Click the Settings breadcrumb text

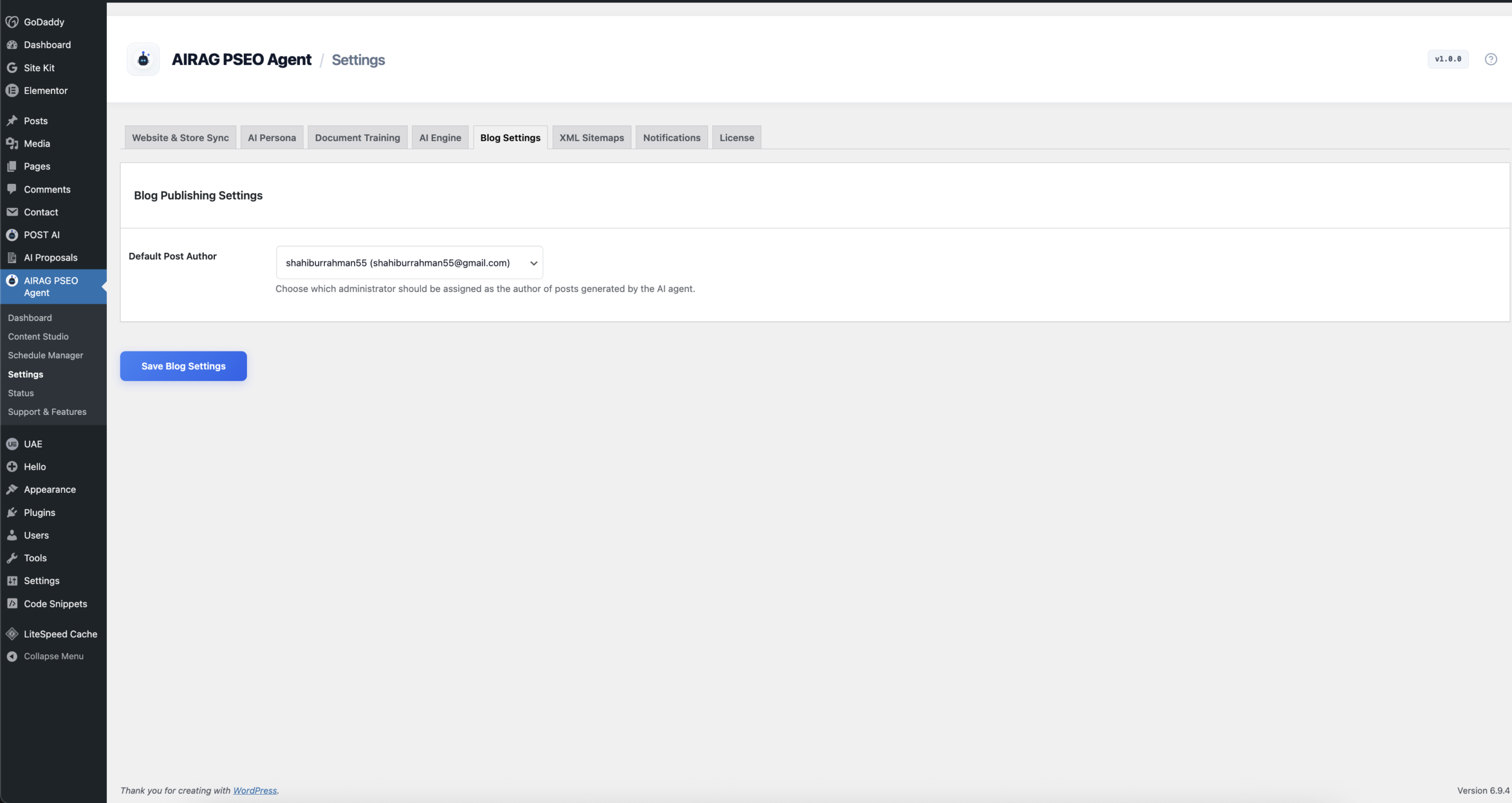tap(359, 60)
